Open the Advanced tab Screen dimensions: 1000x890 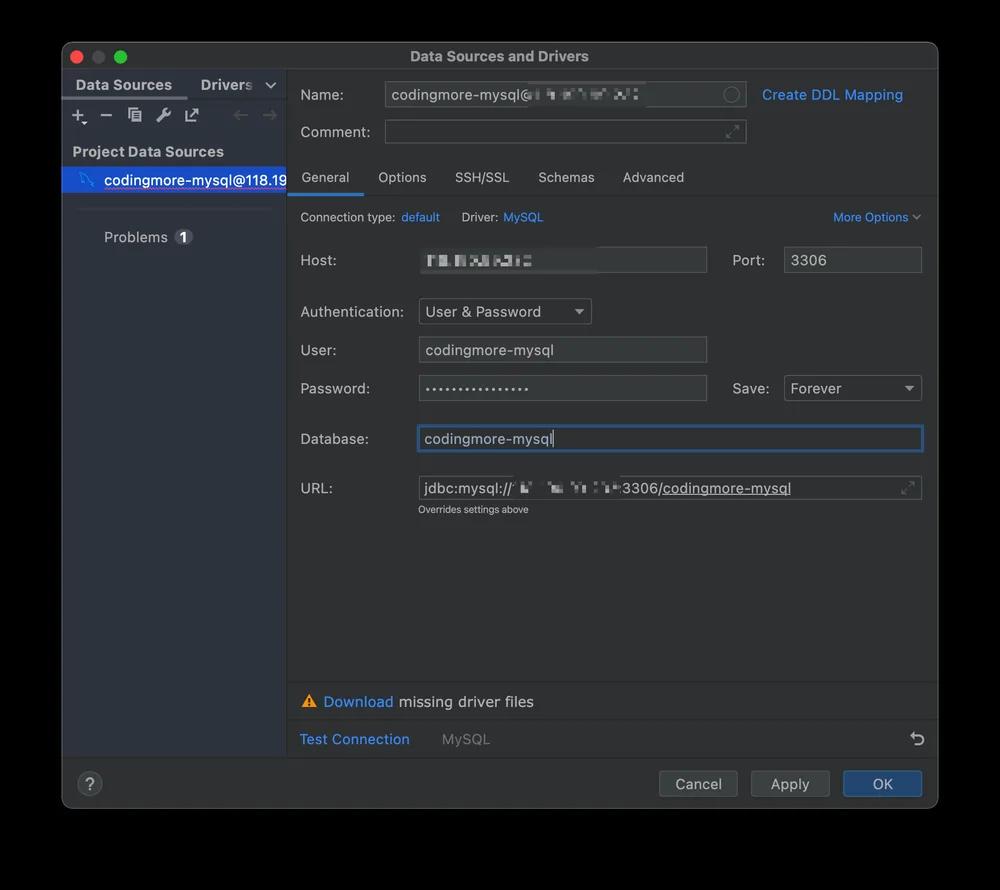coord(653,177)
